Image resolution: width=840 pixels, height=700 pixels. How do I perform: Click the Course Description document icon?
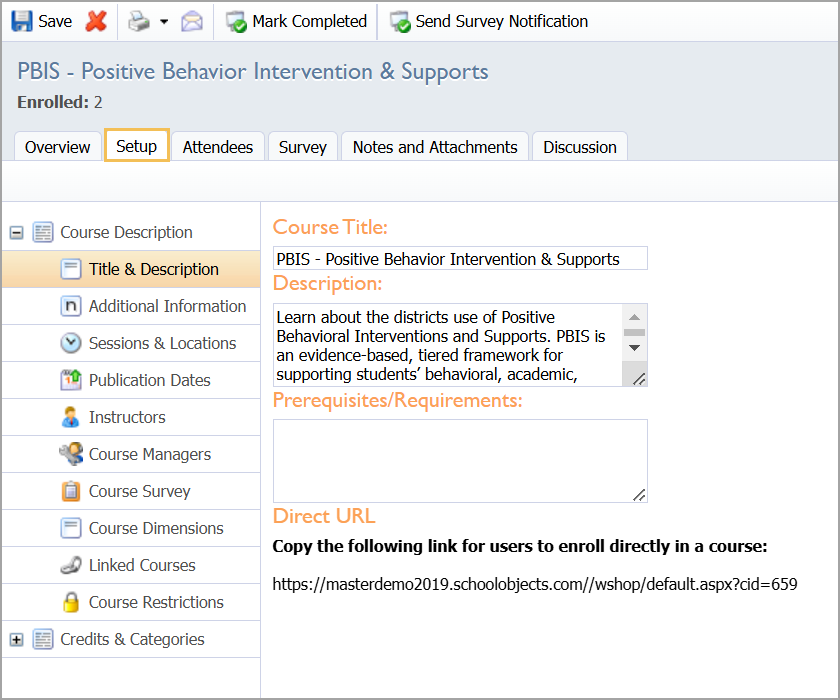click(x=43, y=232)
